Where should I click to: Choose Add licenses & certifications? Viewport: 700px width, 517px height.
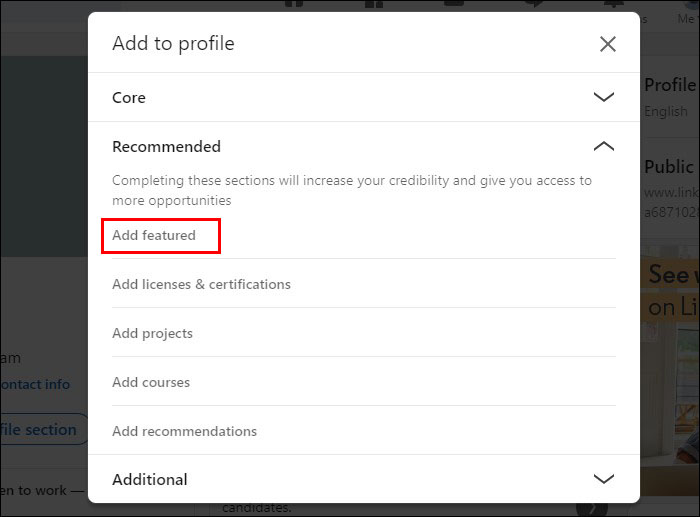tap(201, 284)
